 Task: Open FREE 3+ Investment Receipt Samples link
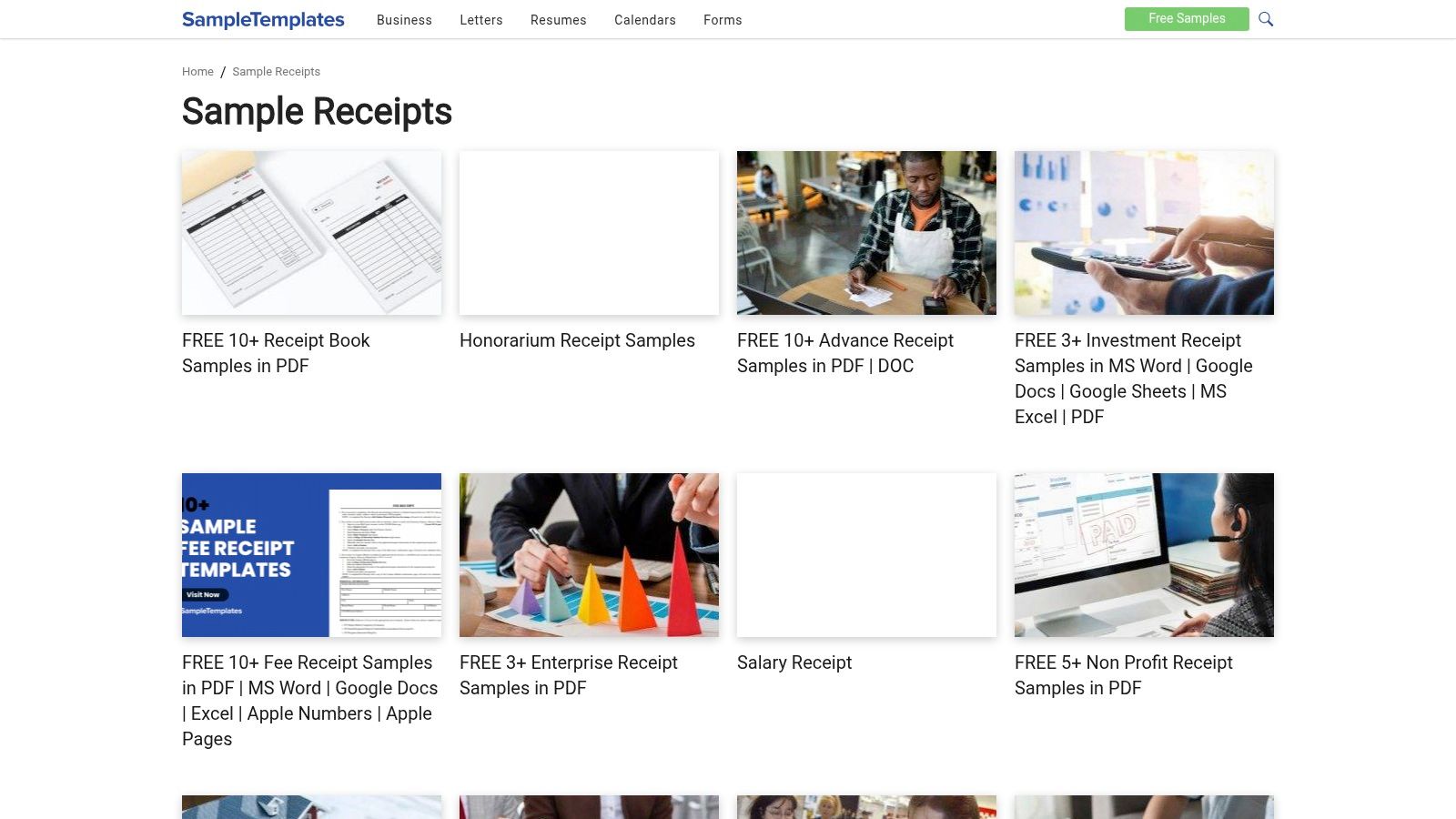1133,379
